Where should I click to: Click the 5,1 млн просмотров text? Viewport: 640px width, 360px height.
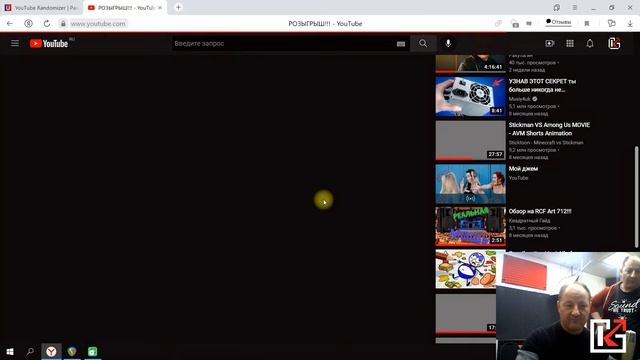(532, 106)
